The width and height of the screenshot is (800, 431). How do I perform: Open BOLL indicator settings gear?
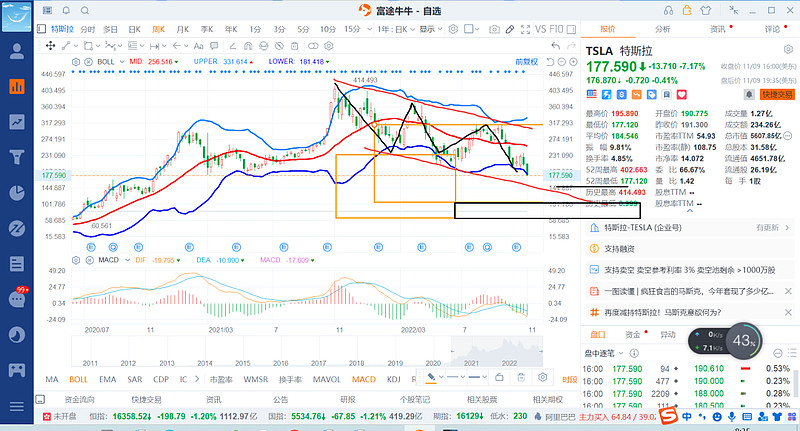[76, 62]
